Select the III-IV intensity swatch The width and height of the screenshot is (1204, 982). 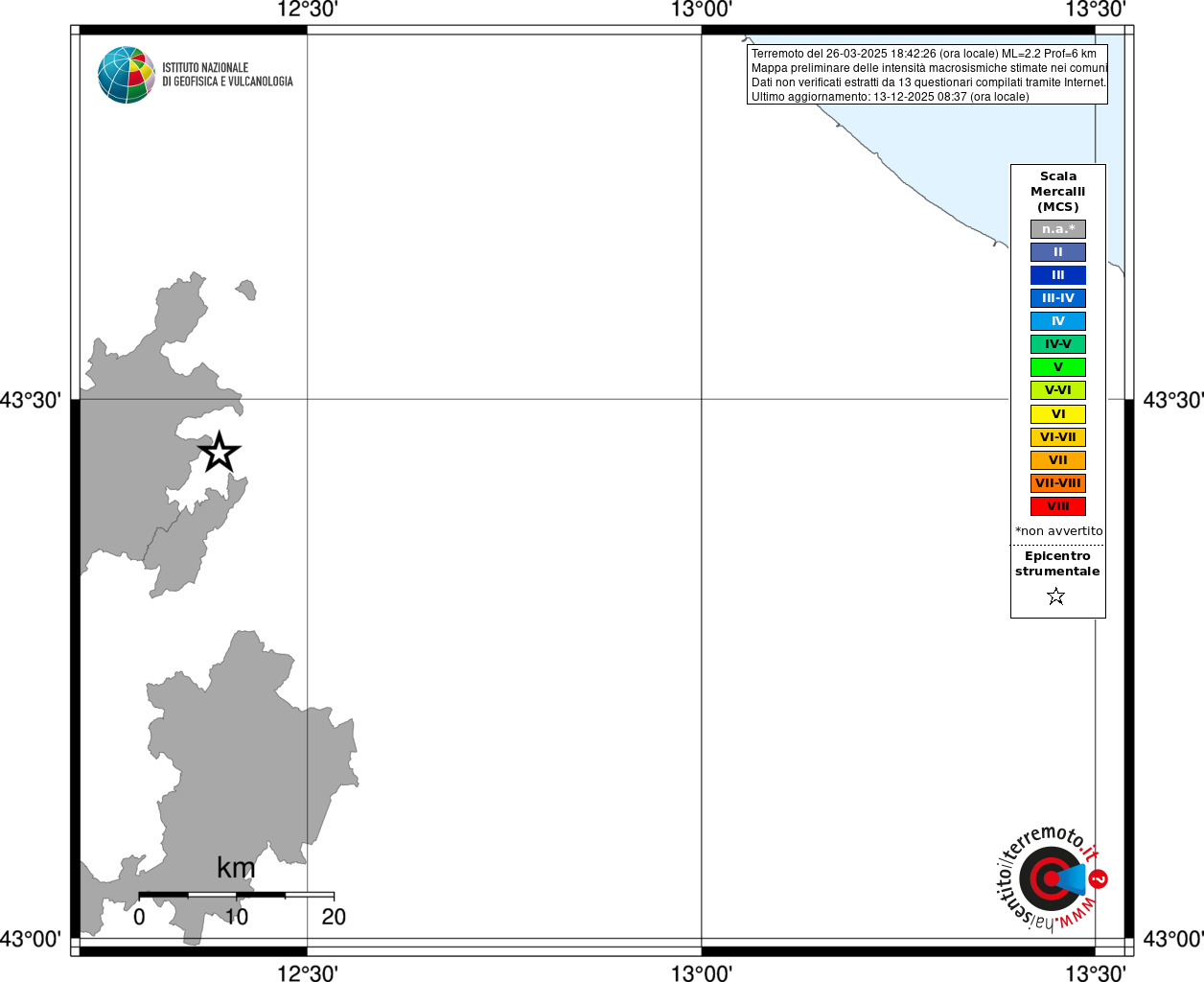(1058, 298)
